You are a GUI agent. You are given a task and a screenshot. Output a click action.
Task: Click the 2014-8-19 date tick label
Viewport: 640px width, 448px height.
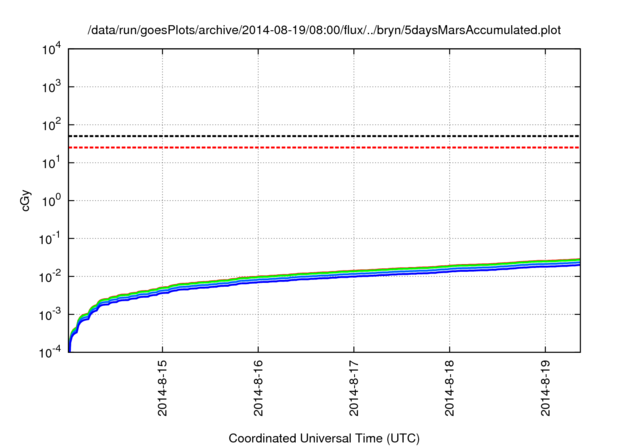pyautogui.click(x=545, y=388)
